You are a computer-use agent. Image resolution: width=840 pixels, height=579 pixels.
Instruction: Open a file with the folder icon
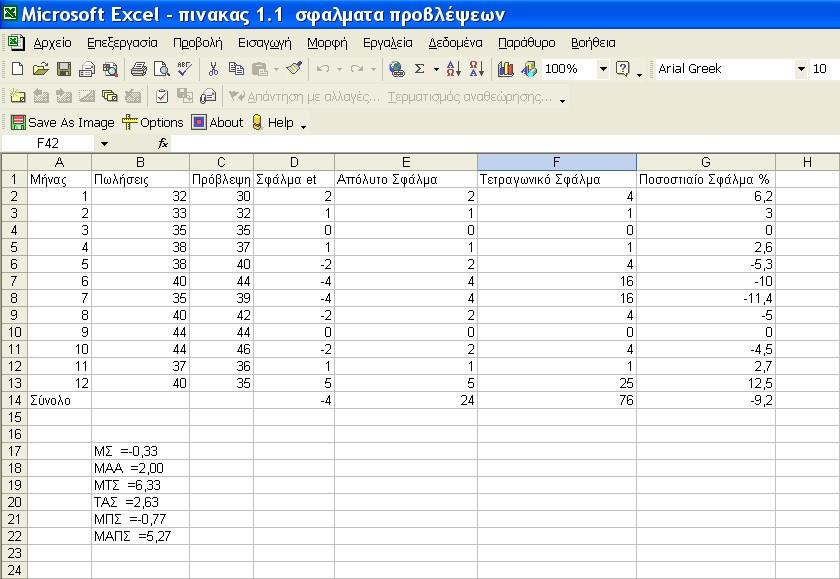point(40,69)
